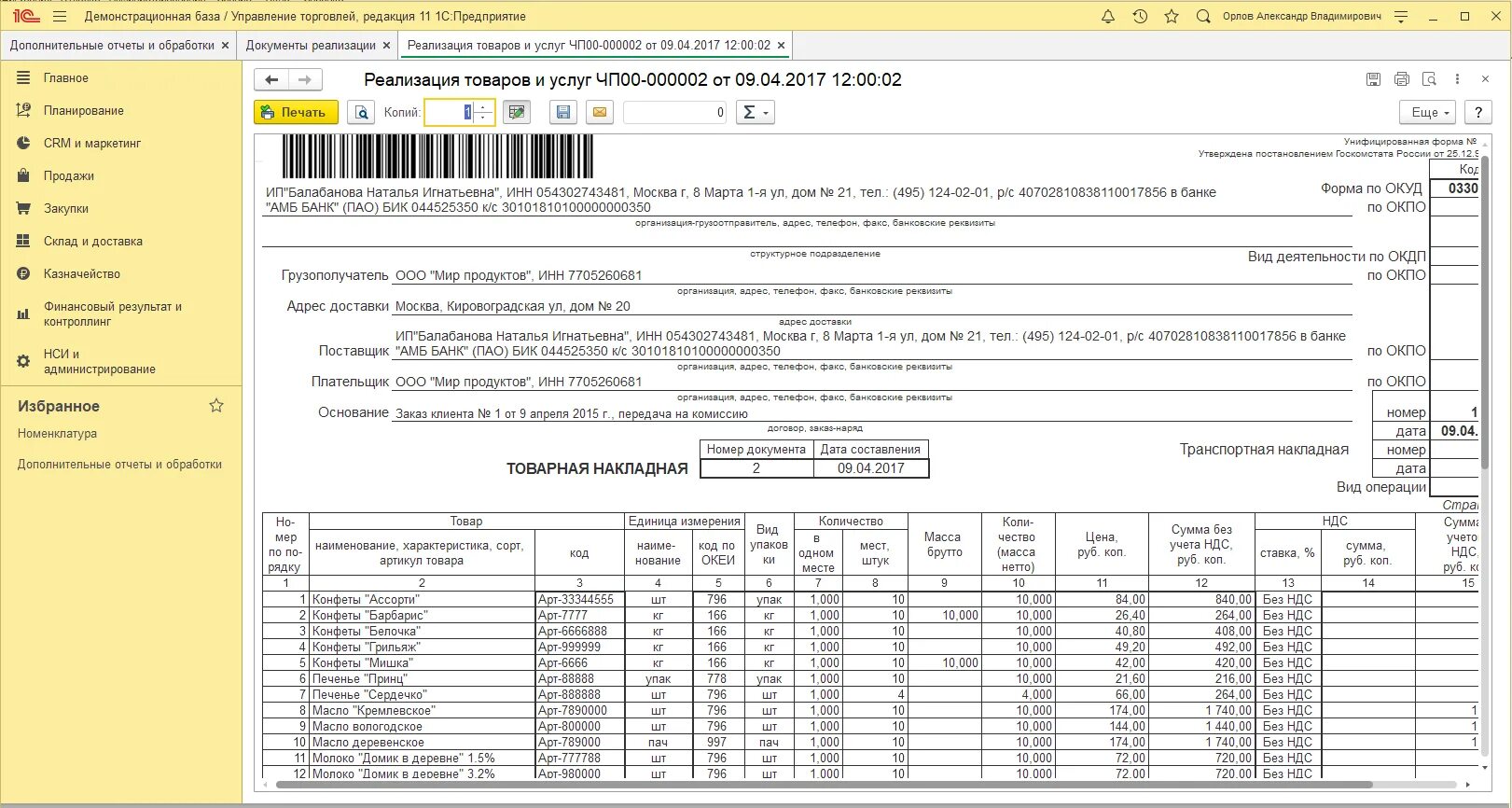Open the three-dot form menu

click(x=1457, y=79)
